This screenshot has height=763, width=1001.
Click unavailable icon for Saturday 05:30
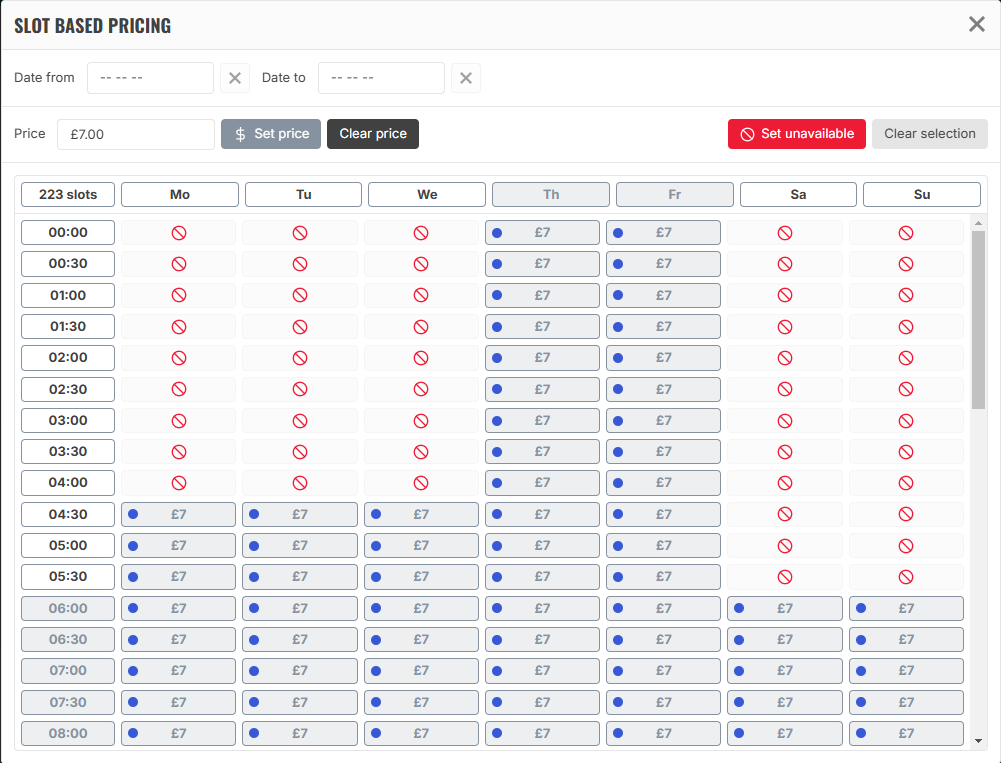(785, 577)
